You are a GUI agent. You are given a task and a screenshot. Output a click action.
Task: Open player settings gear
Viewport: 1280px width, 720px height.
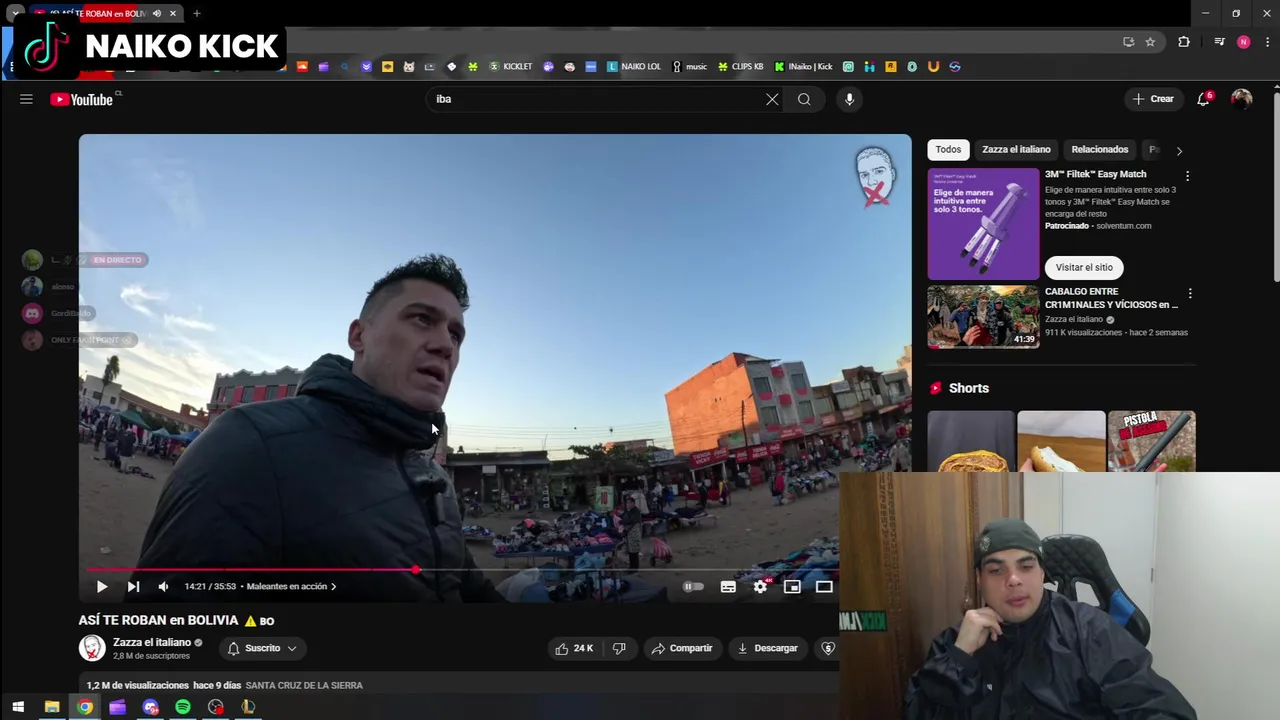(760, 587)
